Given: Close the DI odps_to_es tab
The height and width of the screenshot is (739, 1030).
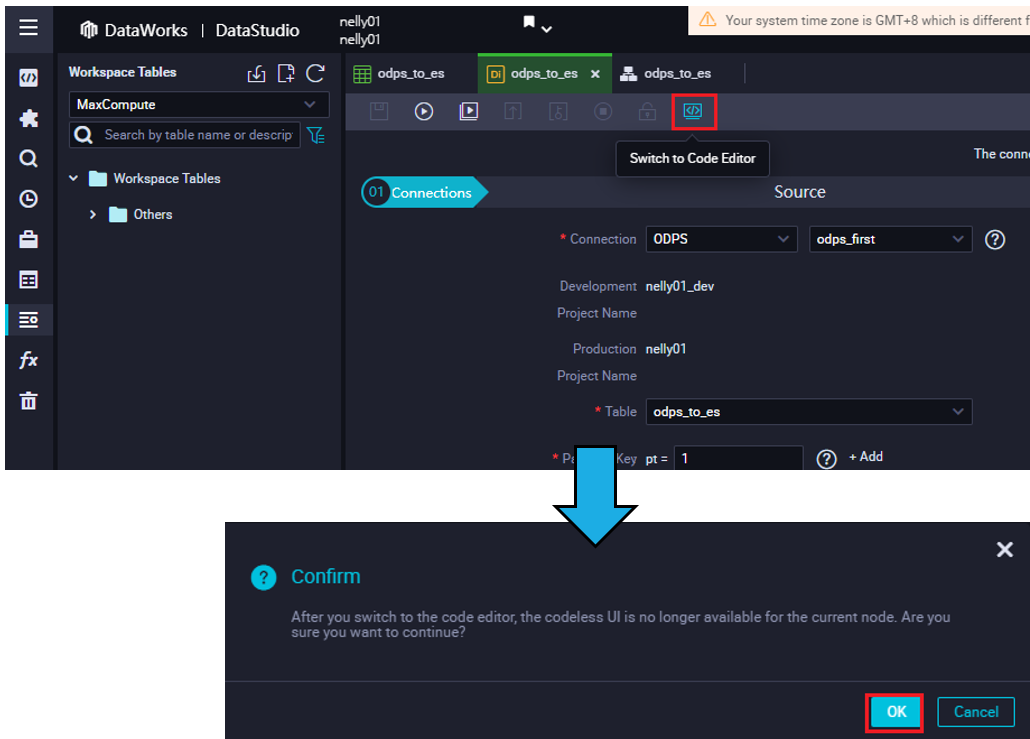Looking at the screenshot, I should coord(595,74).
